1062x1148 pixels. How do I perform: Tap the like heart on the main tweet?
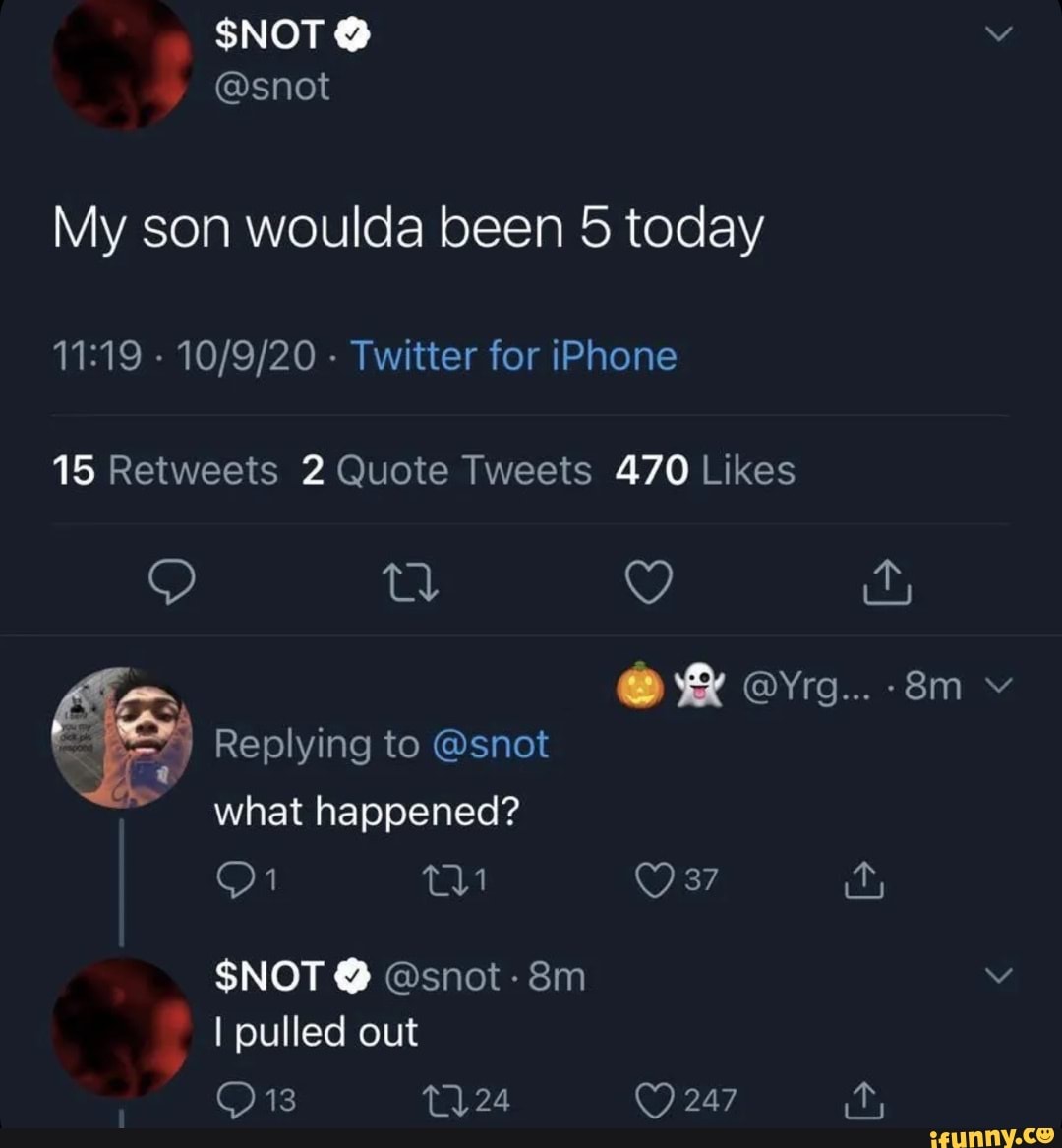click(649, 582)
